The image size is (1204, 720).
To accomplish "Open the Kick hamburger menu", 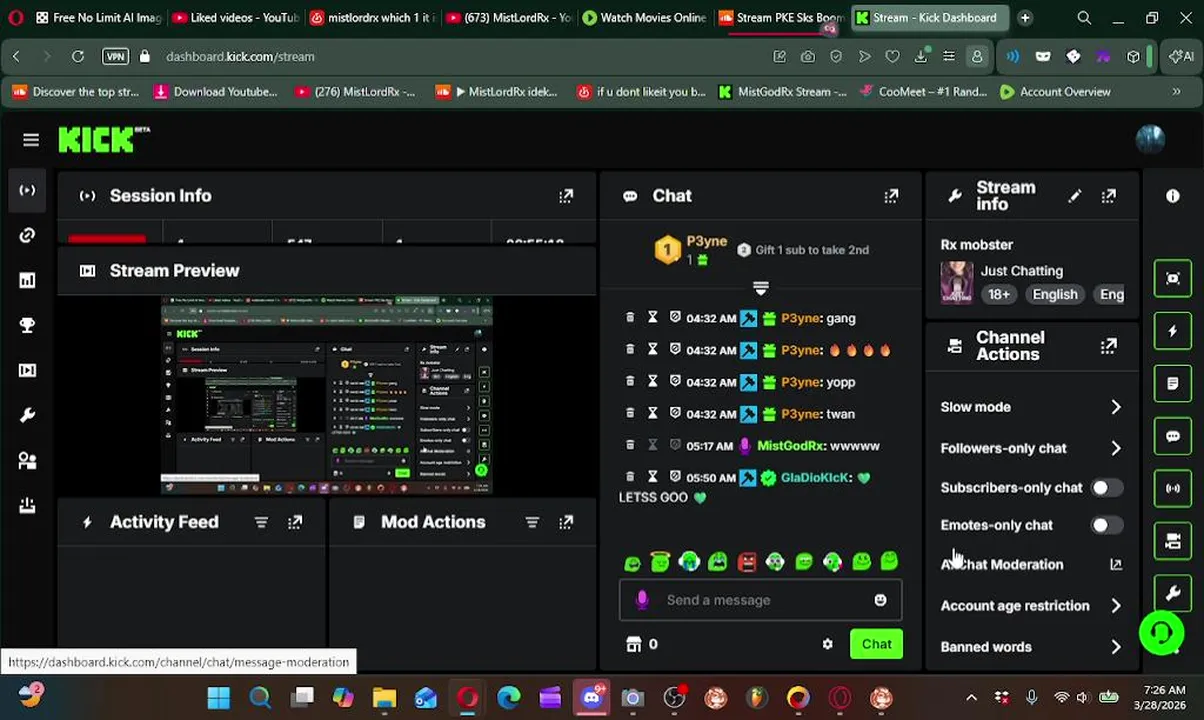I will click(31, 140).
